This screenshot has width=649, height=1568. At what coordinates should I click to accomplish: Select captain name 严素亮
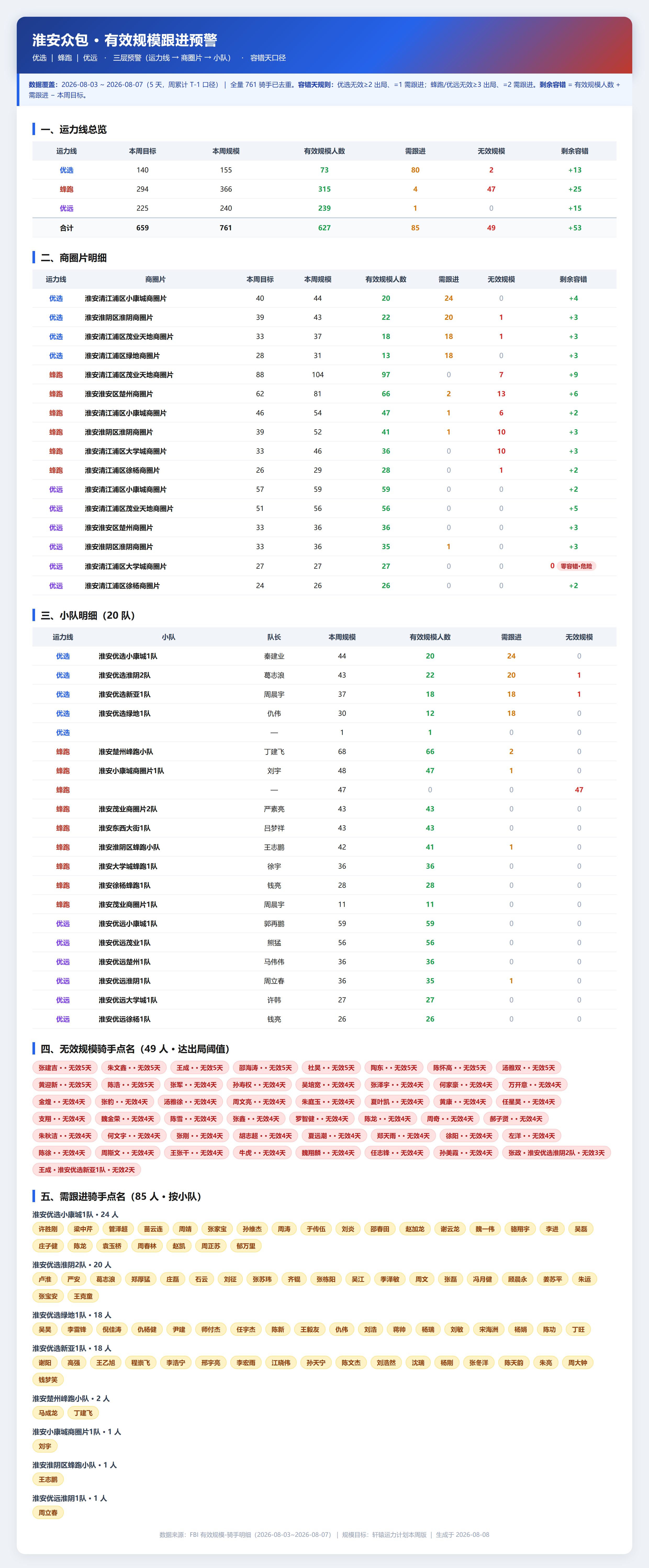[x=274, y=809]
